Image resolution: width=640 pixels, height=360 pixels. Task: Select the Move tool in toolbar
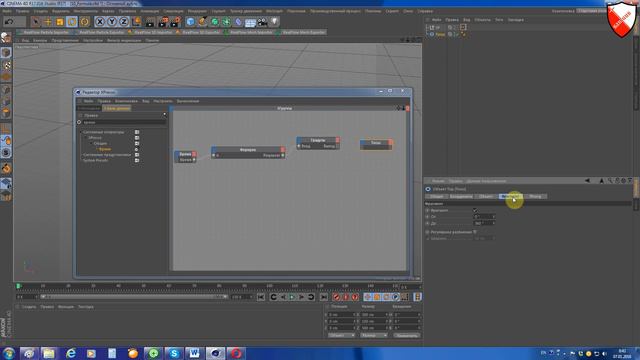click(x=48, y=22)
